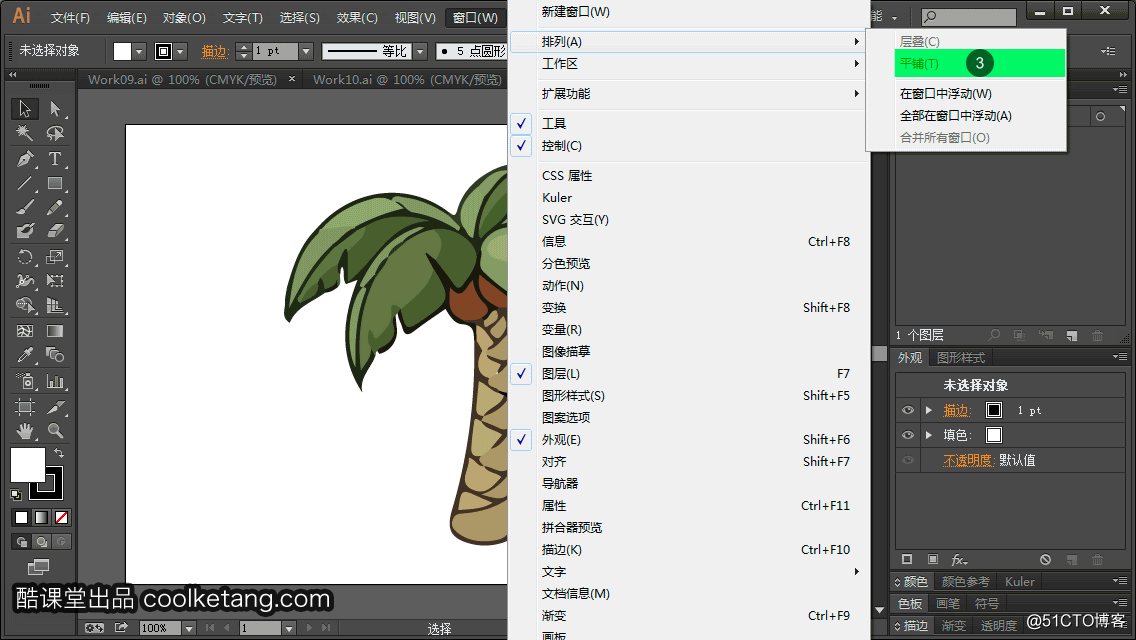The height and width of the screenshot is (640, 1136).
Task: Select the Free Transform tool
Action: (55, 281)
